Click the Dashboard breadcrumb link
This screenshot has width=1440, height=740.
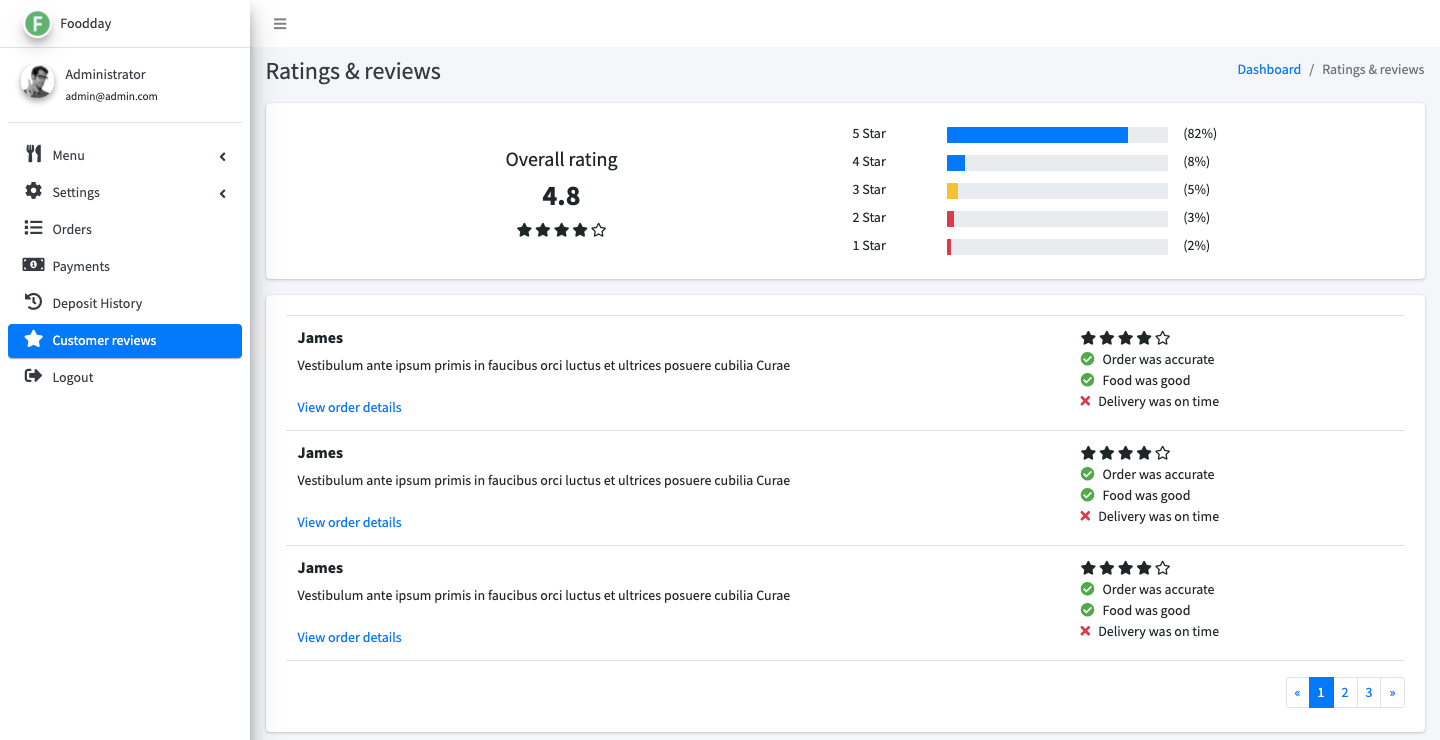pyautogui.click(x=1269, y=70)
